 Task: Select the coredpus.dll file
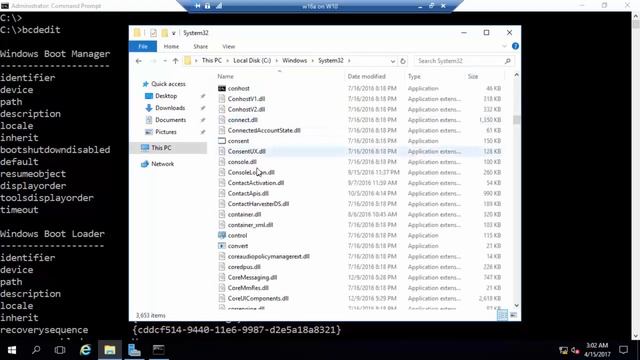point(244,267)
